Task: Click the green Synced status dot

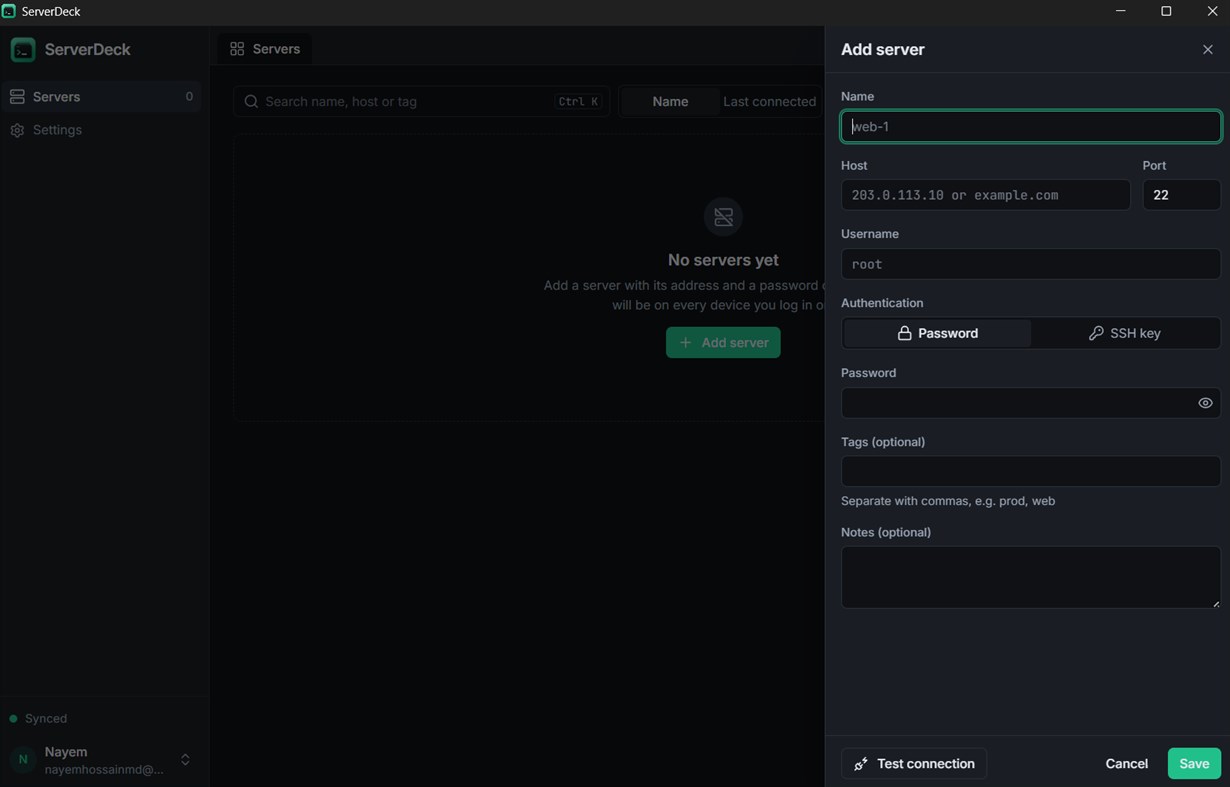Action: [x=14, y=718]
